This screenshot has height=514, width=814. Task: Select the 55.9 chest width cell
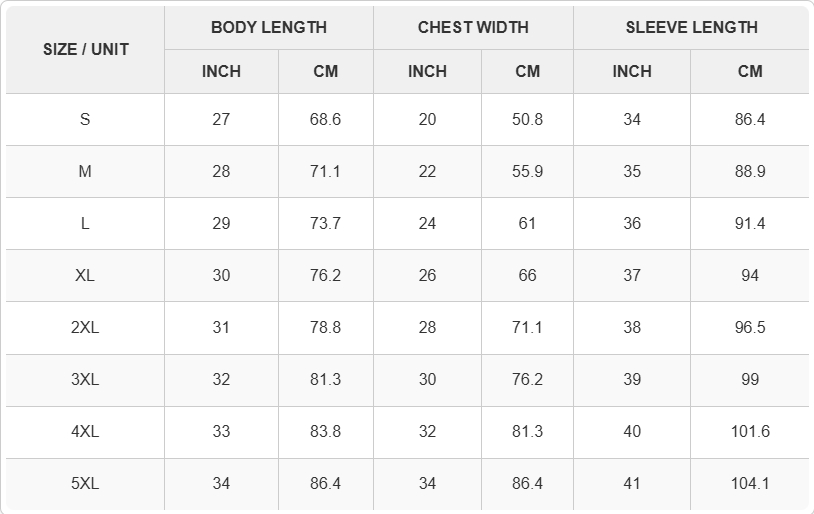coord(527,172)
